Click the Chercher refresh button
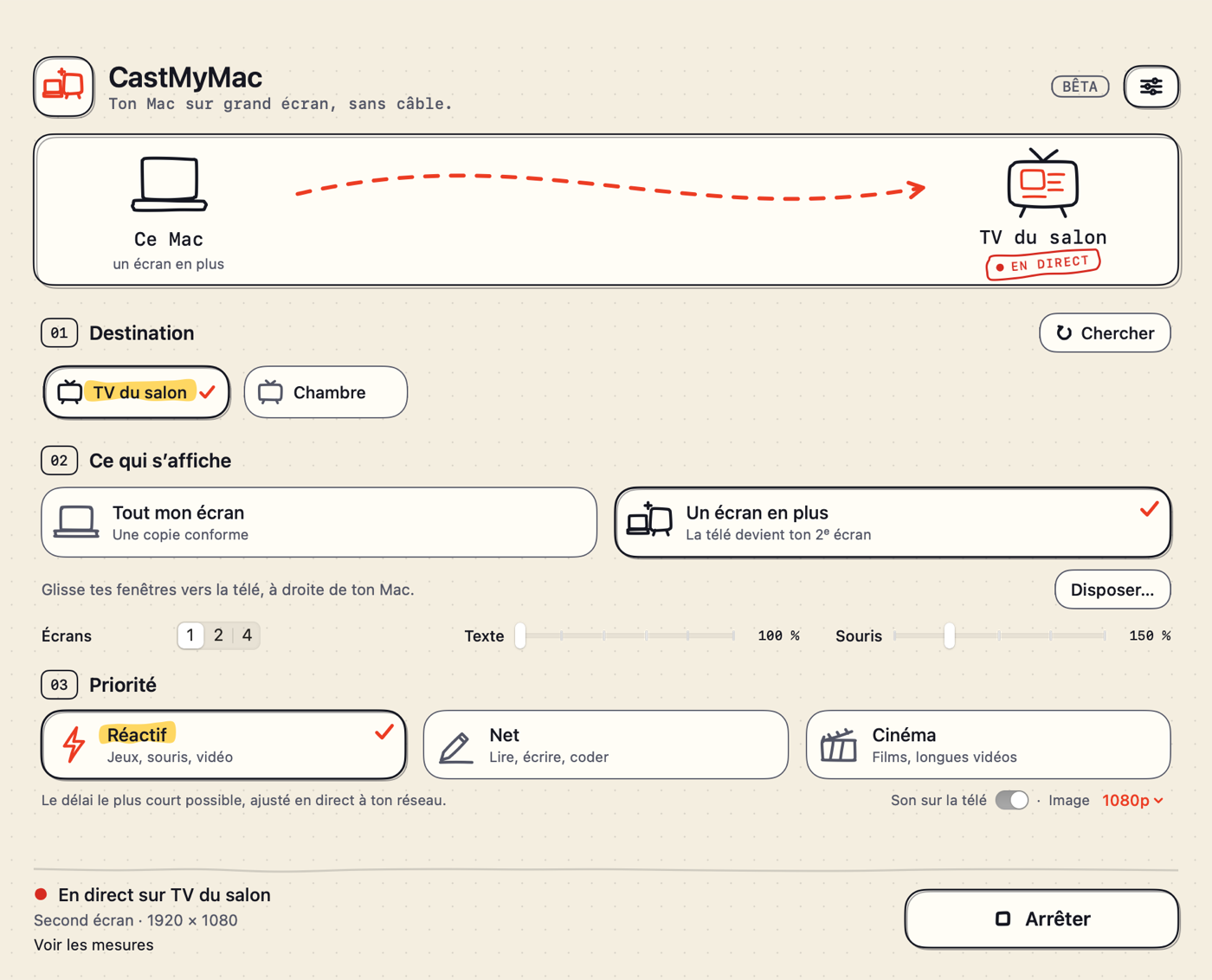1212x980 pixels. (x=1105, y=333)
